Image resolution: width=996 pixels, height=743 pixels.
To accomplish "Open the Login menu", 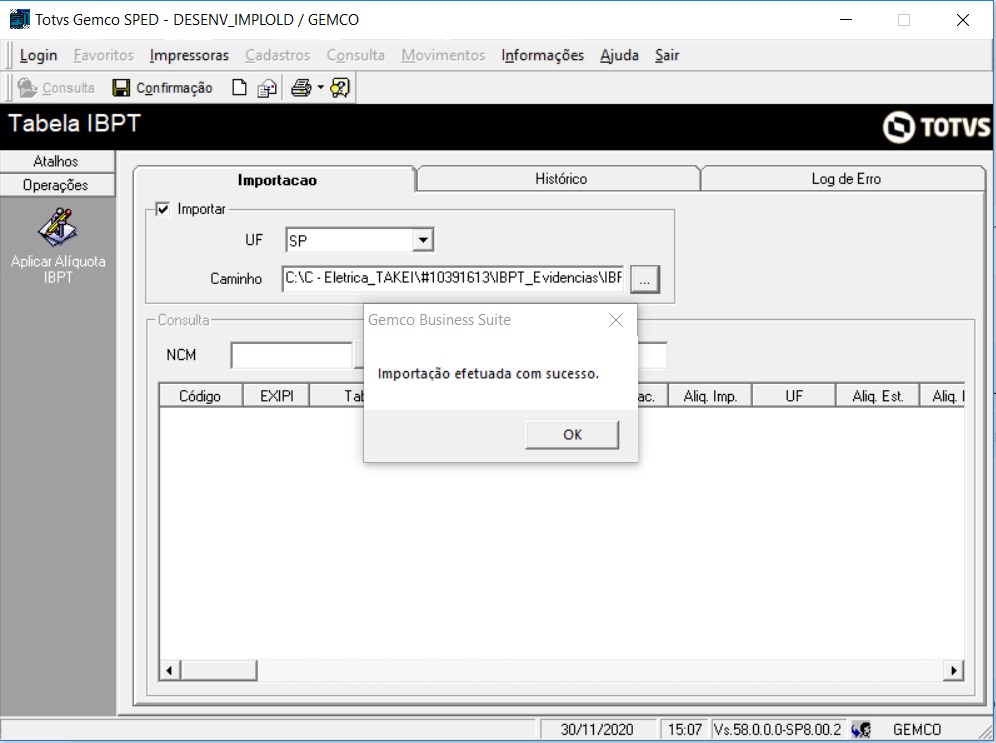I will click(38, 55).
